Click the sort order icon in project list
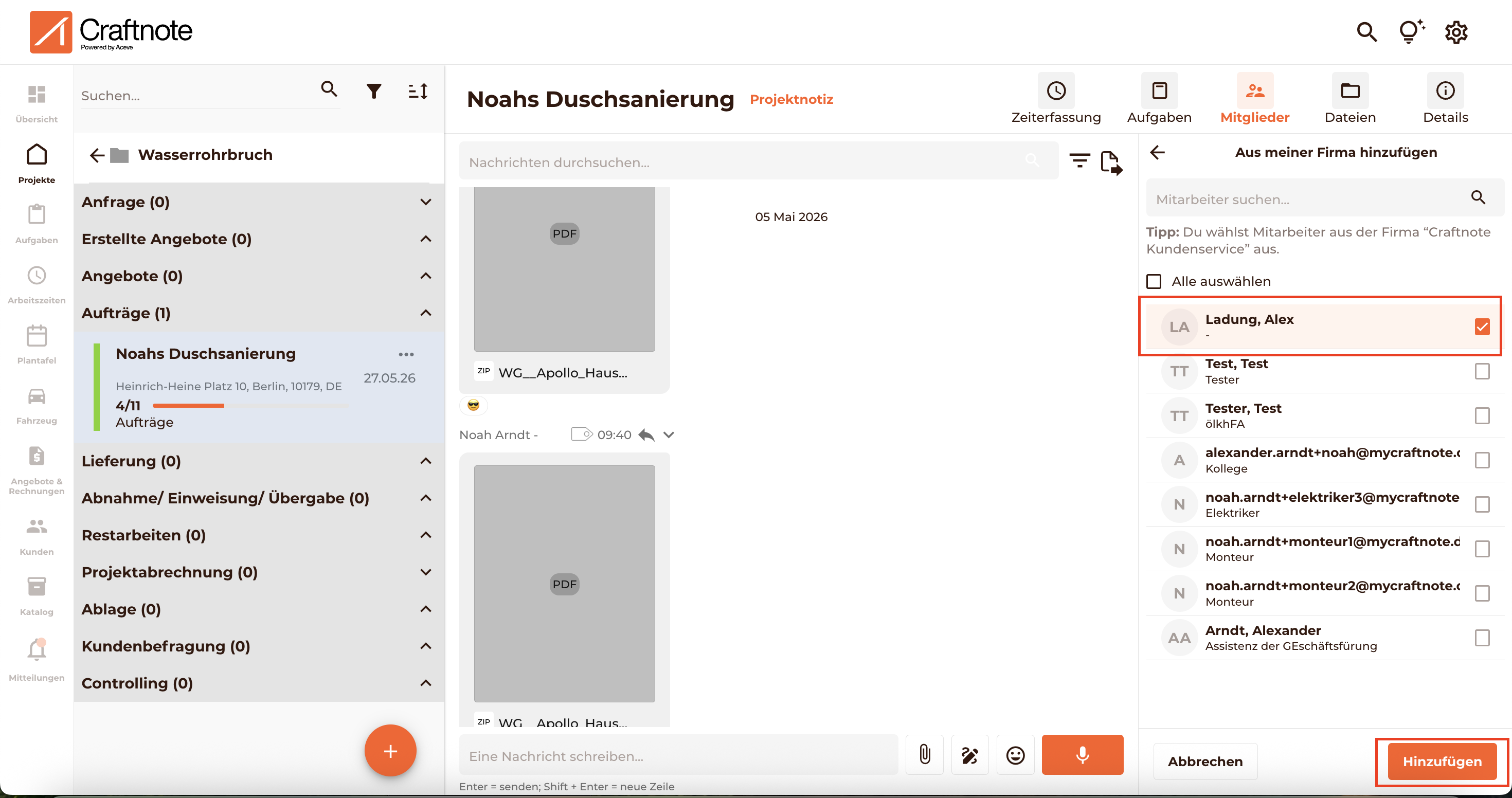The height and width of the screenshot is (798, 1512). (418, 91)
